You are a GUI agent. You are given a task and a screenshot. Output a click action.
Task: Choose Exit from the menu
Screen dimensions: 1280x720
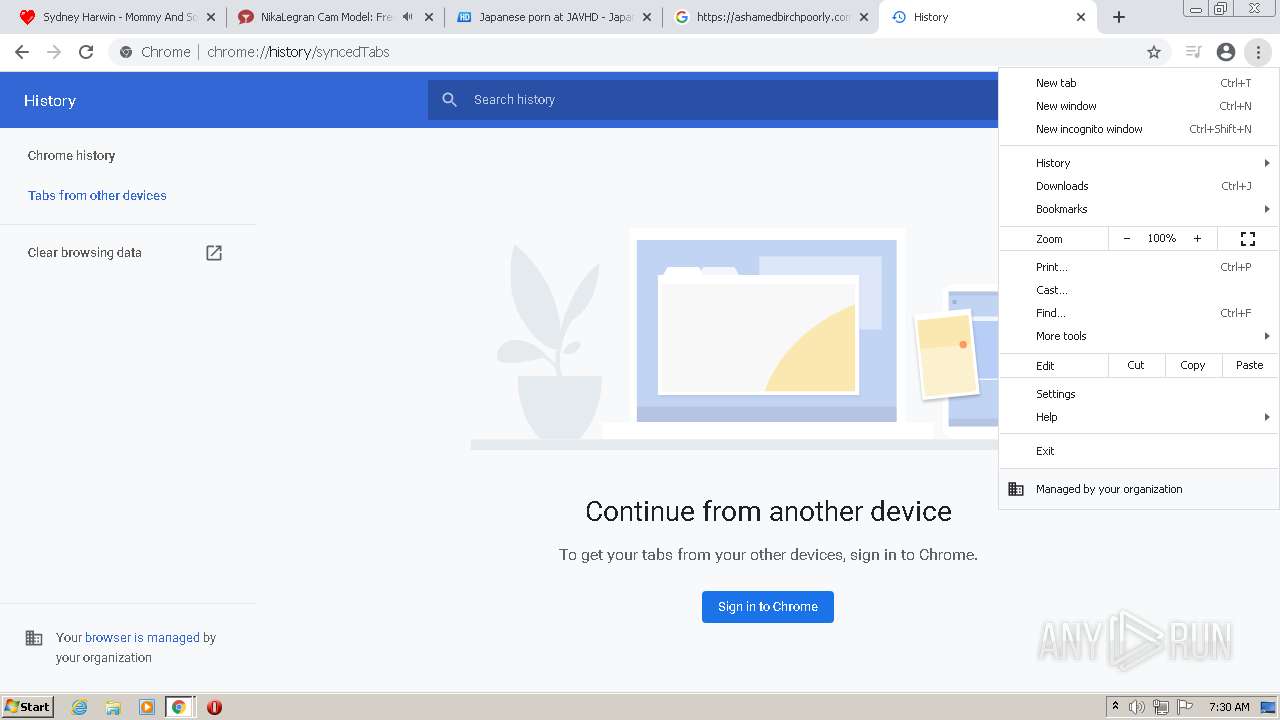pyautogui.click(x=1138, y=451)
